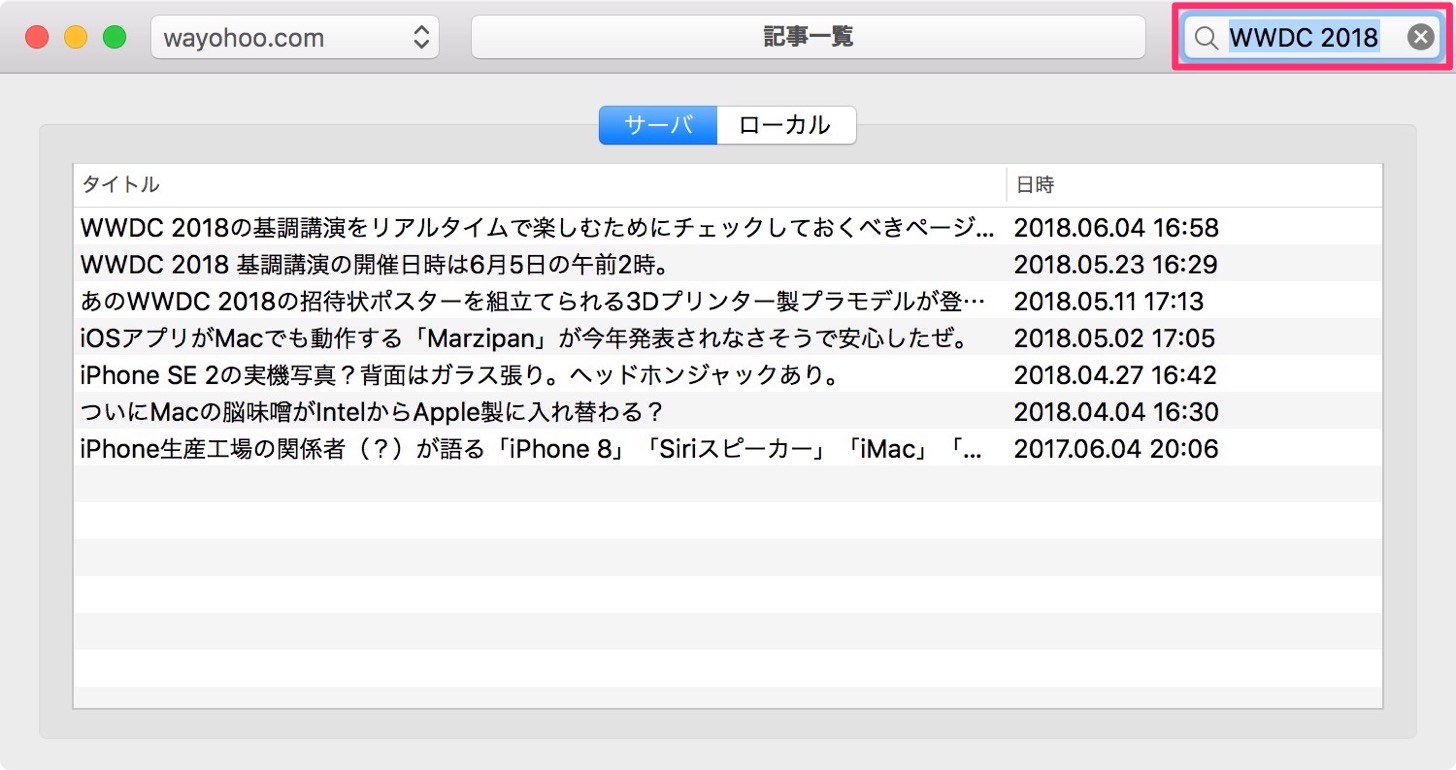Select the Macの脳味噌がIntelからApple製 article

pos(728,412)
